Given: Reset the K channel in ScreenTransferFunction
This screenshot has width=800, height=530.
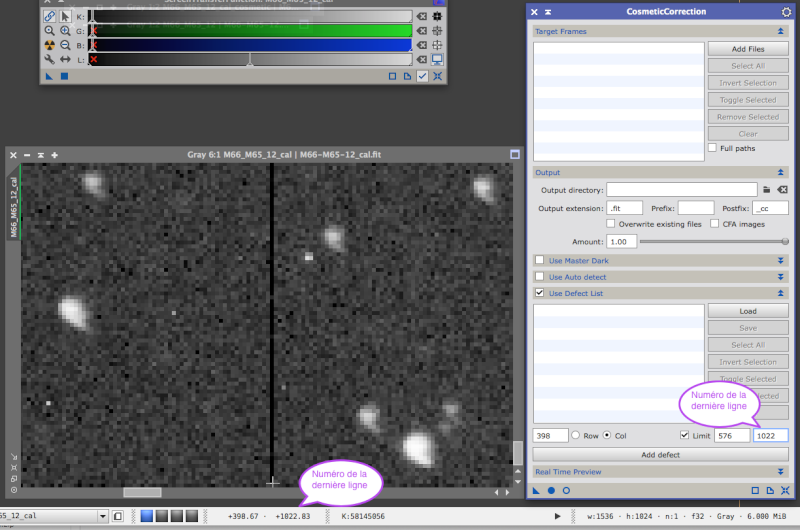Looking at the screenshot, I should [422, 16].
